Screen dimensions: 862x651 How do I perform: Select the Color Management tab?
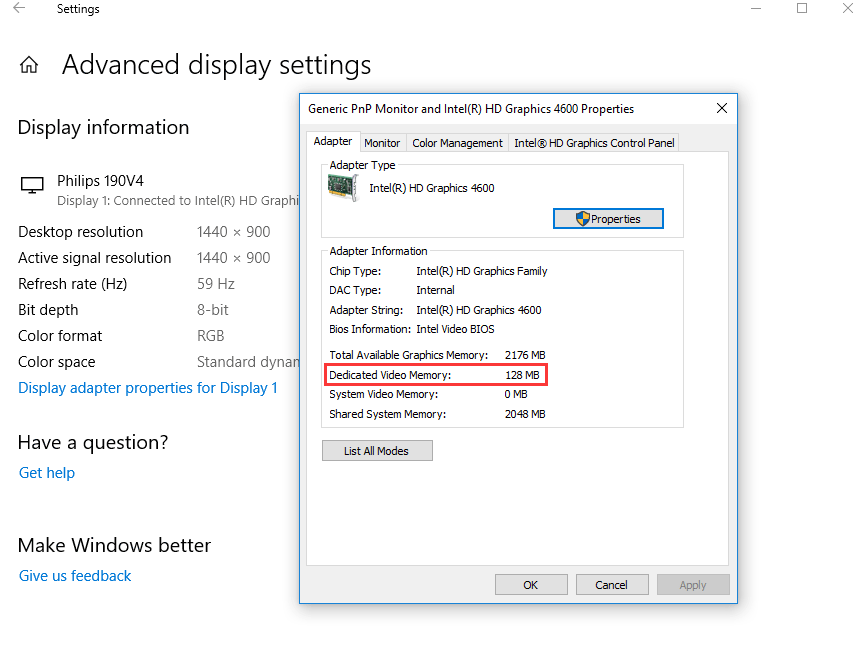pos(457,143)
